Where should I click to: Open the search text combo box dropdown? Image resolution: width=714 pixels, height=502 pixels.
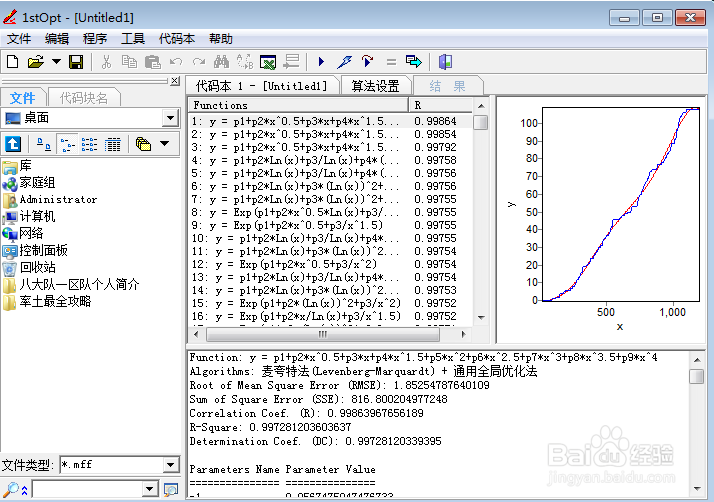150,490
